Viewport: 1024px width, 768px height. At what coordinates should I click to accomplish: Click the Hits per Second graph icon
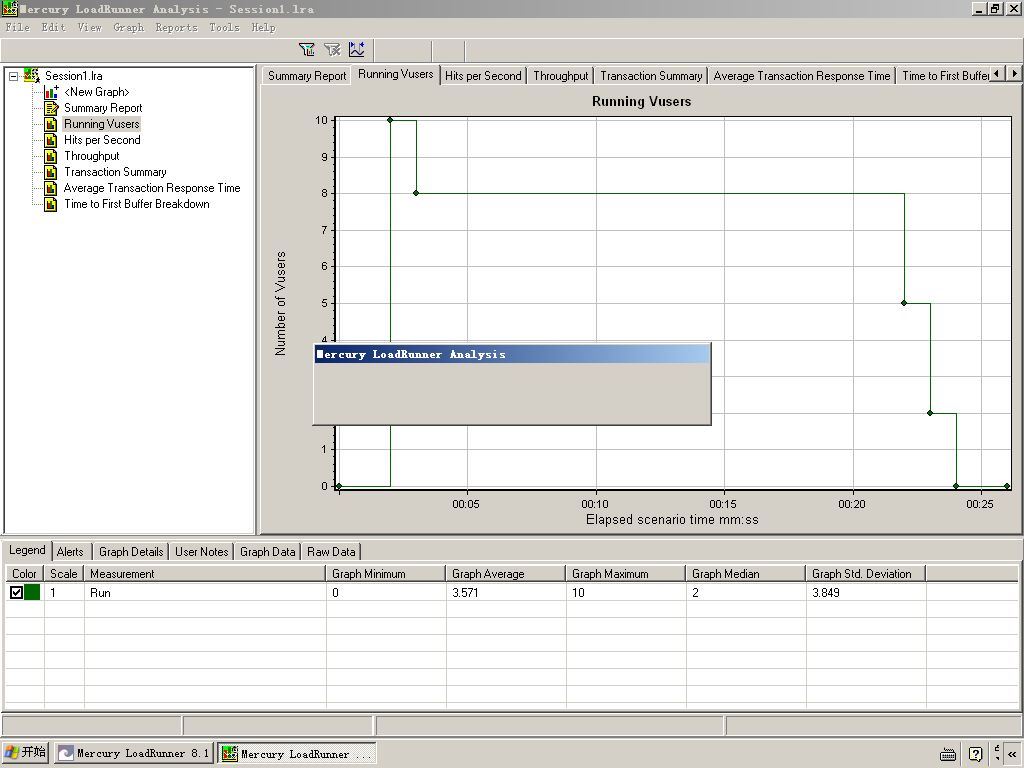(x=51, y=140)
